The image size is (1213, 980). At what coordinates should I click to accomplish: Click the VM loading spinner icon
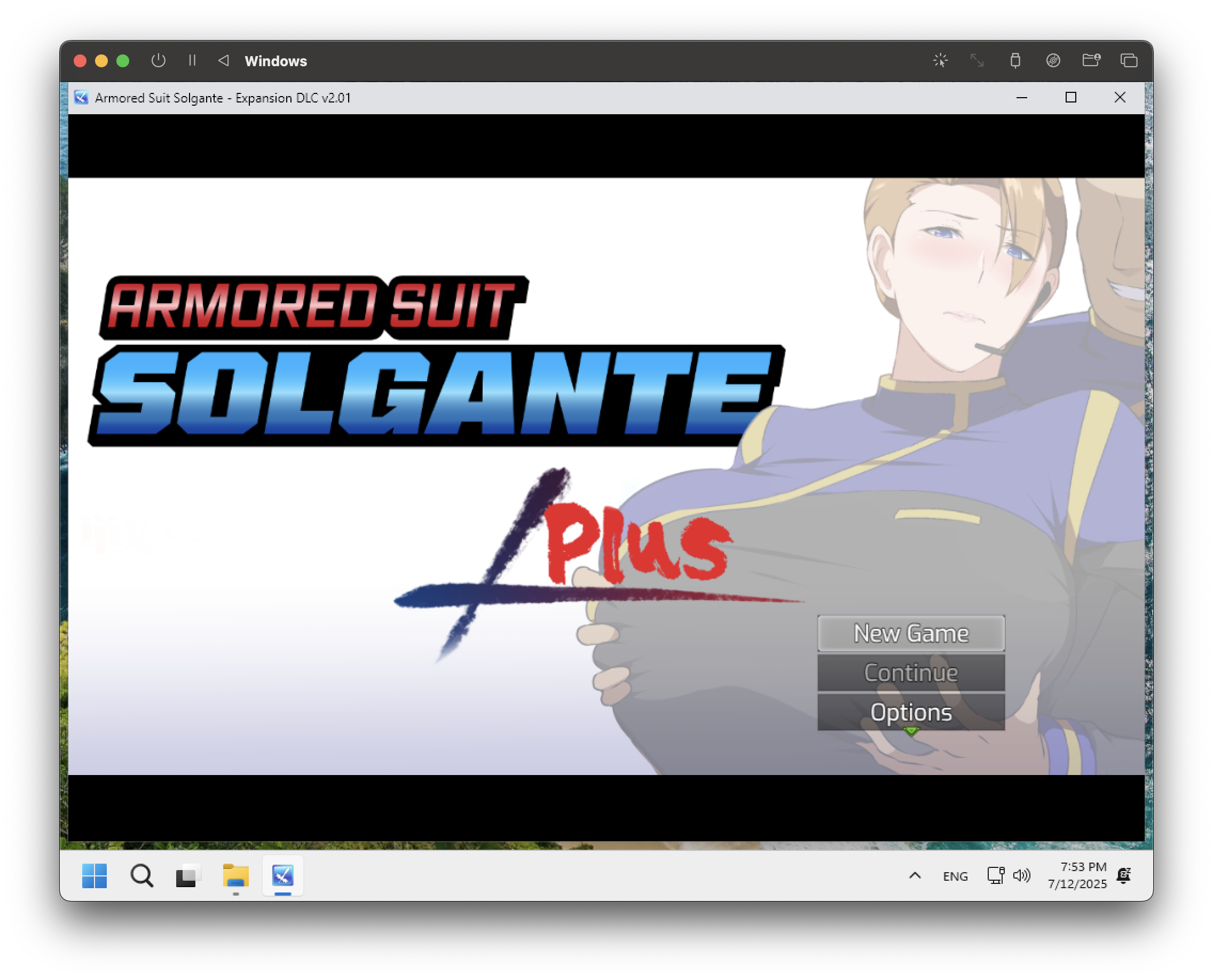coord(940,60)
